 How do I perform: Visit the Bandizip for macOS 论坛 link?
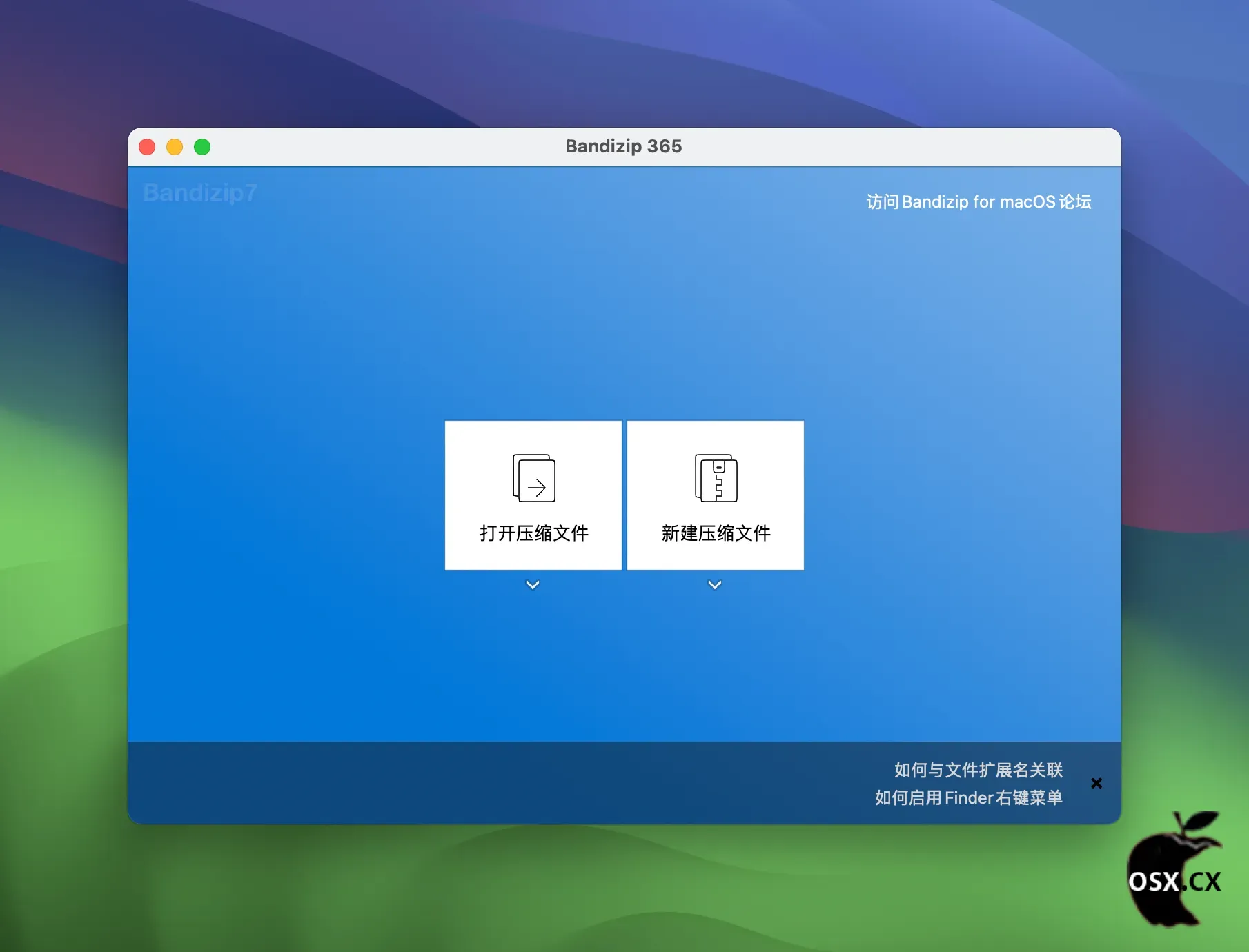coord(978,202)
